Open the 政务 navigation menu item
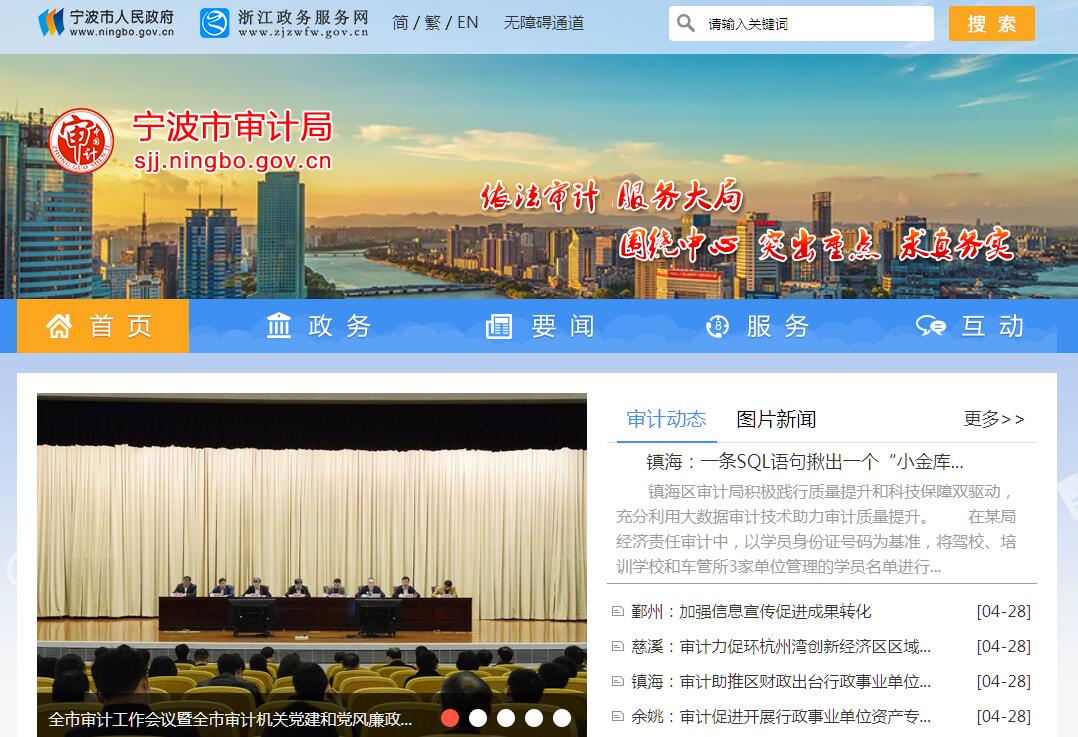 pyautogui.click(x=320, y=326)
